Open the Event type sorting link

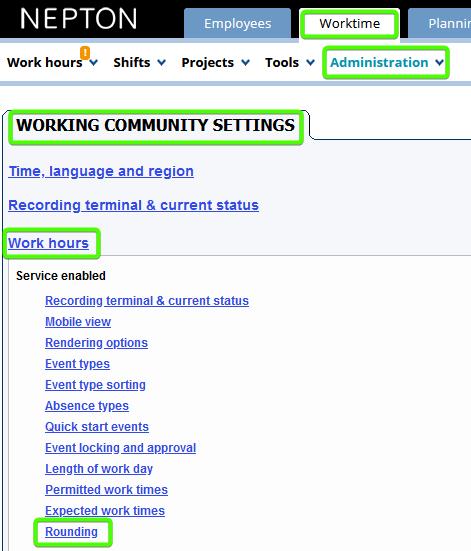[95, 385]
